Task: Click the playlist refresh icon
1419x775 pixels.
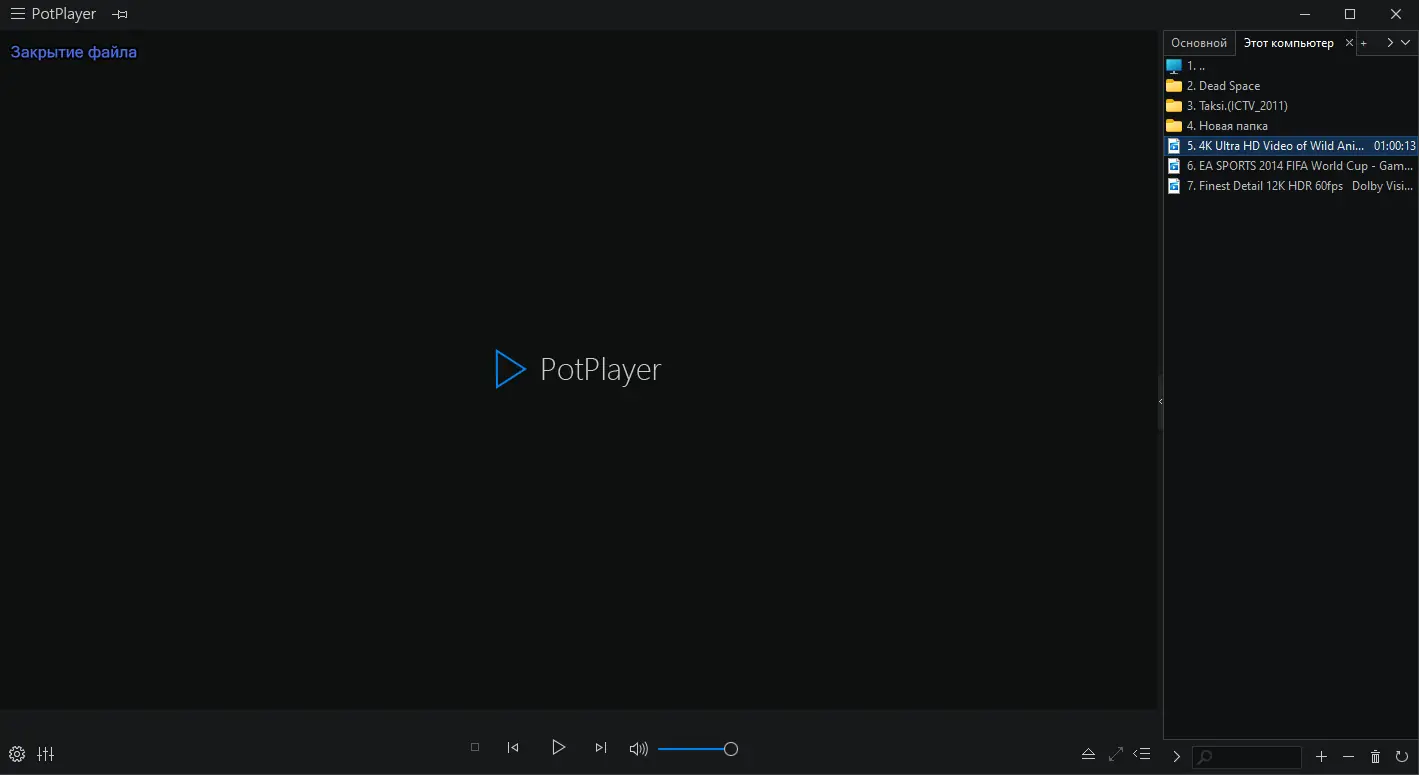Action: 1402,757
